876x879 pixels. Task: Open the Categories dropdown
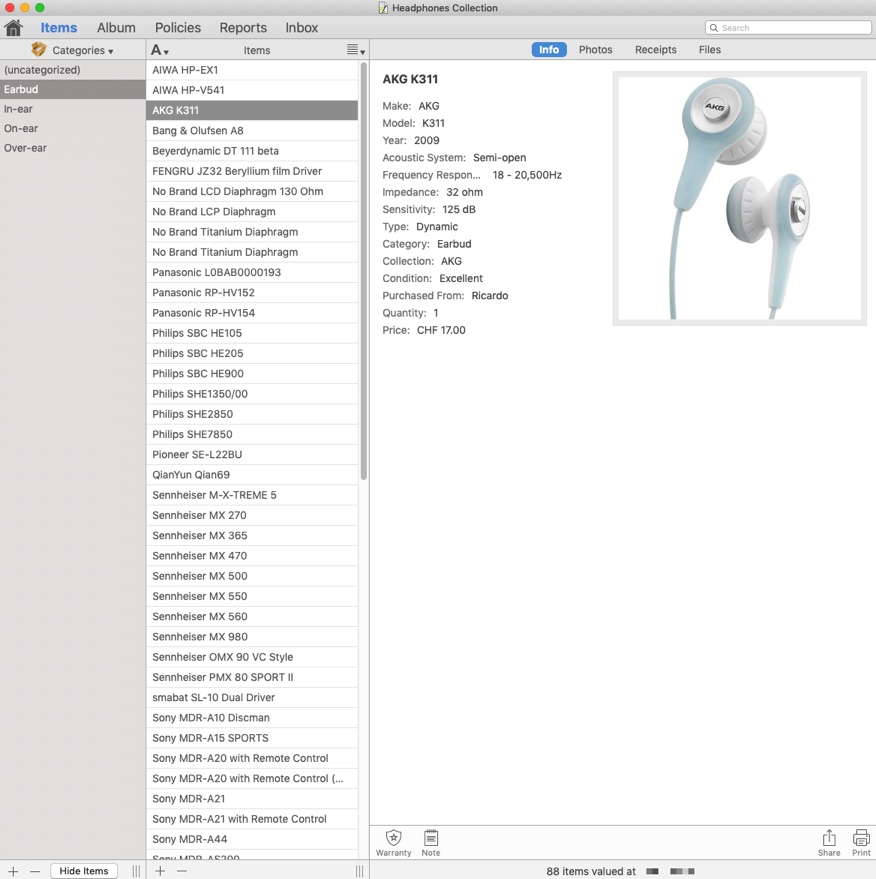pyautogui.click(x=82, y=50)
